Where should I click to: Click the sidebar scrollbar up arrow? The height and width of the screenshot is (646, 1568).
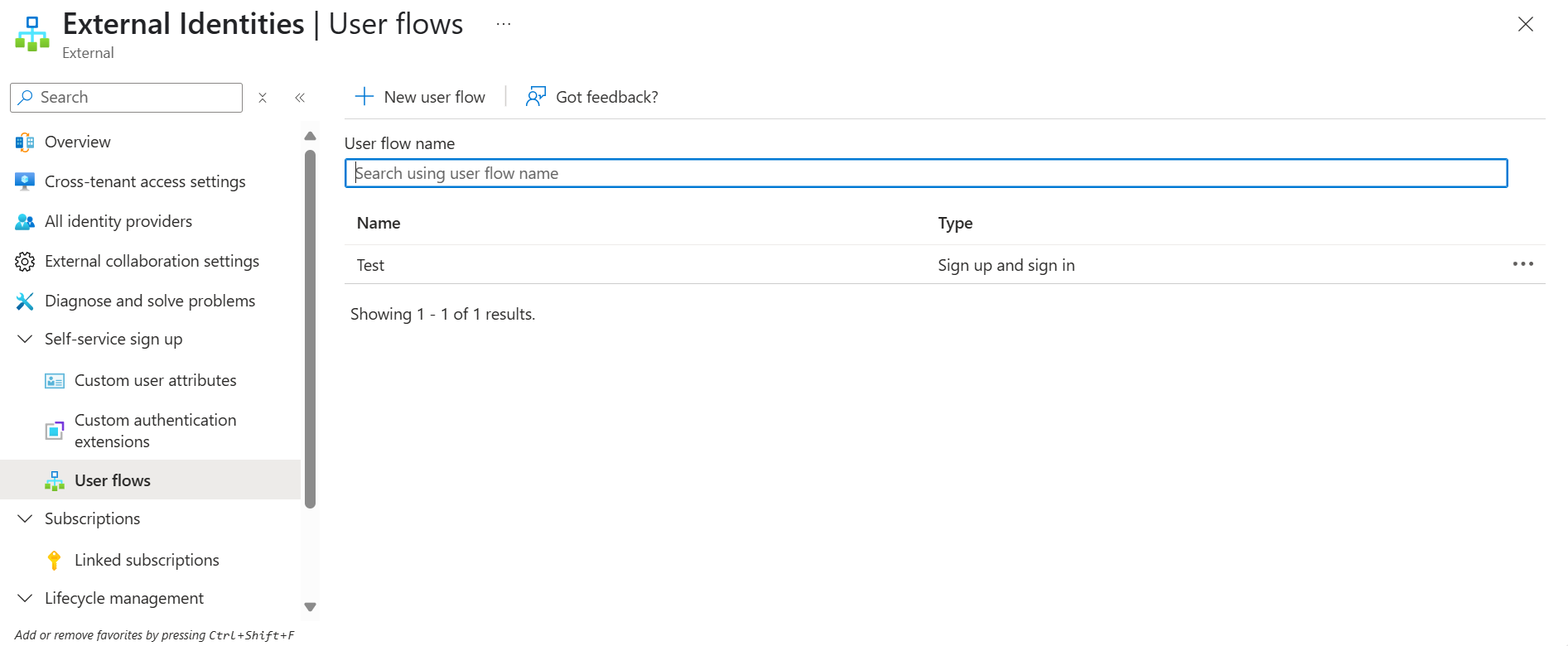coord(311,136)
